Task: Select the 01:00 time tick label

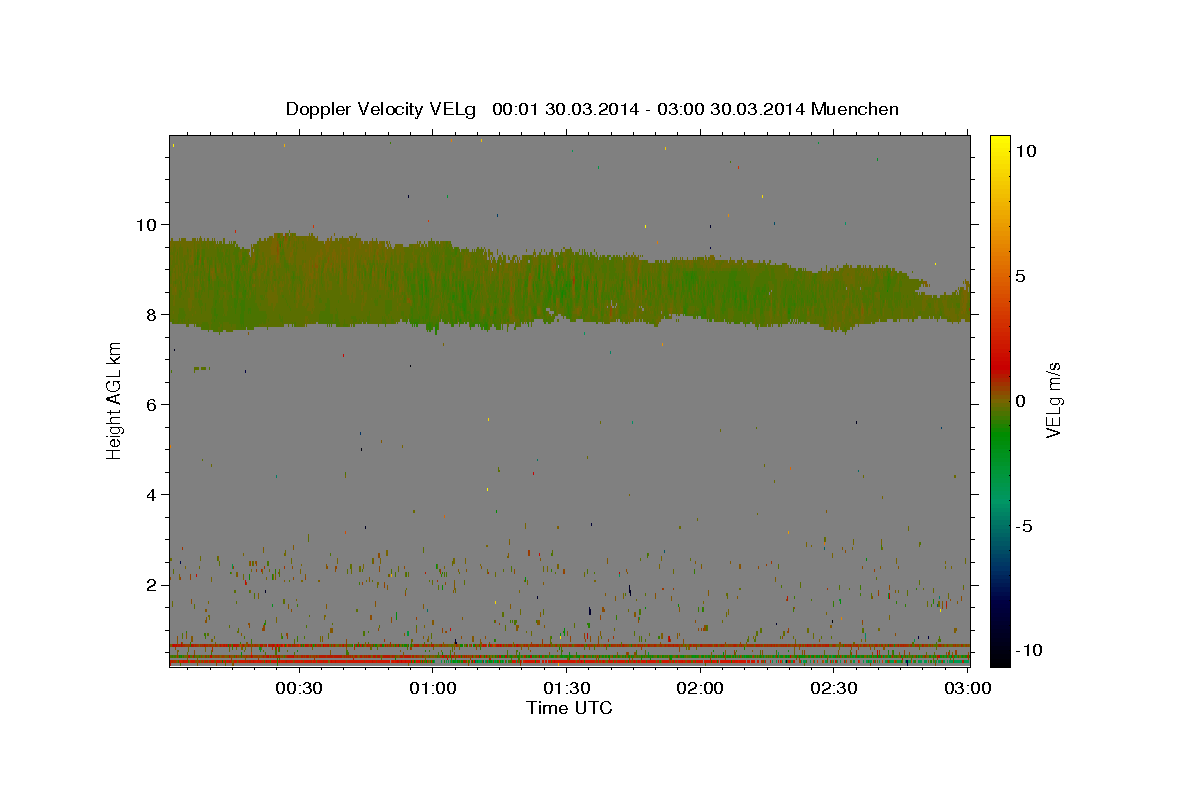Action: [433, 688]
